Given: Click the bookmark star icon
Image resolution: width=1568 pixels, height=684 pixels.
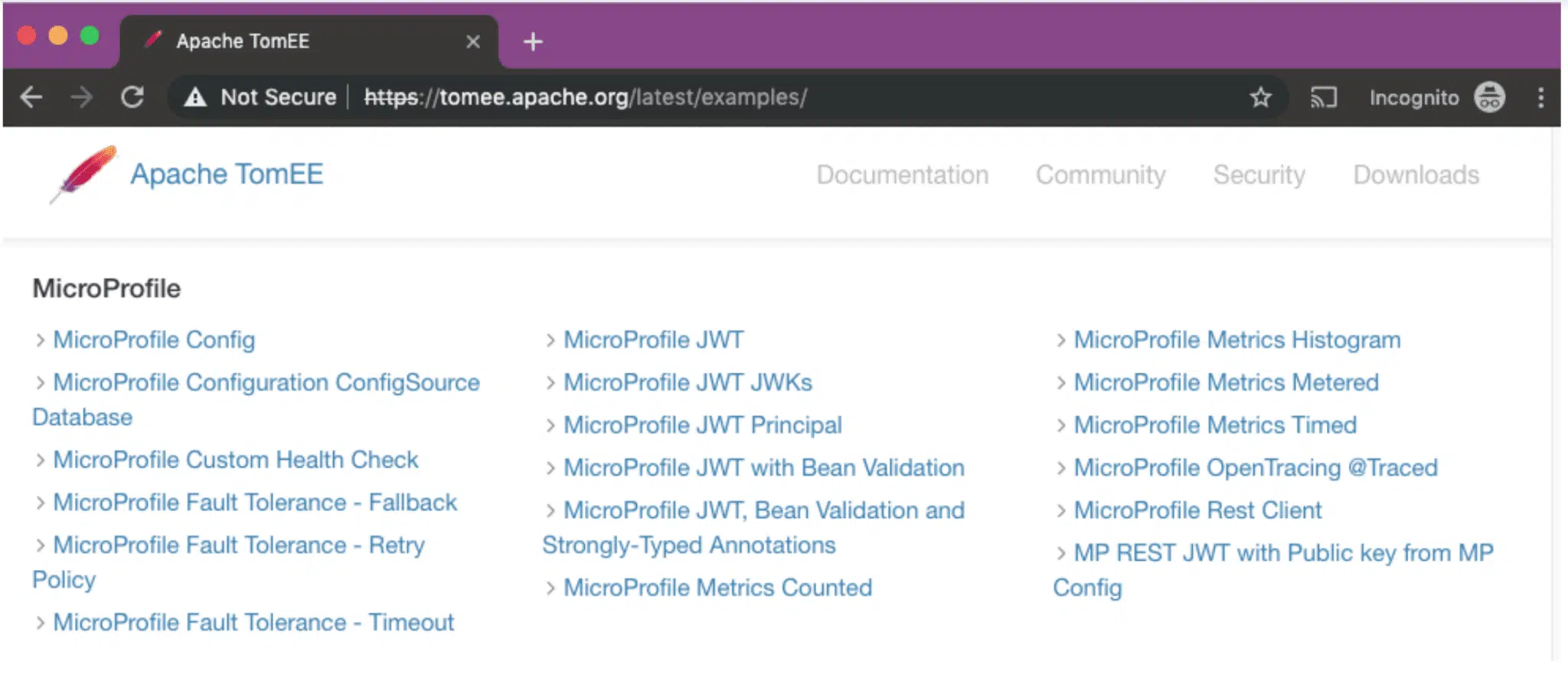Looking at the screenshot, I should [1260, 97].
